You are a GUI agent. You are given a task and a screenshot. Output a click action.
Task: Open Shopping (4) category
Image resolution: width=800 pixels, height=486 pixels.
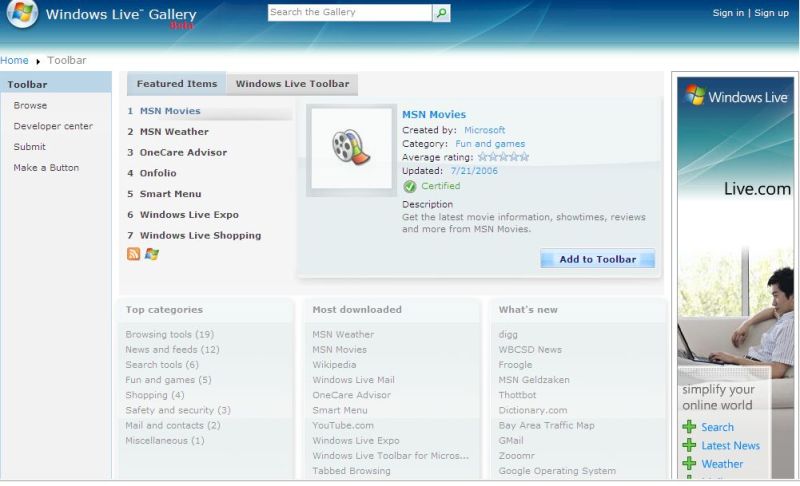[x=155, y=395]
